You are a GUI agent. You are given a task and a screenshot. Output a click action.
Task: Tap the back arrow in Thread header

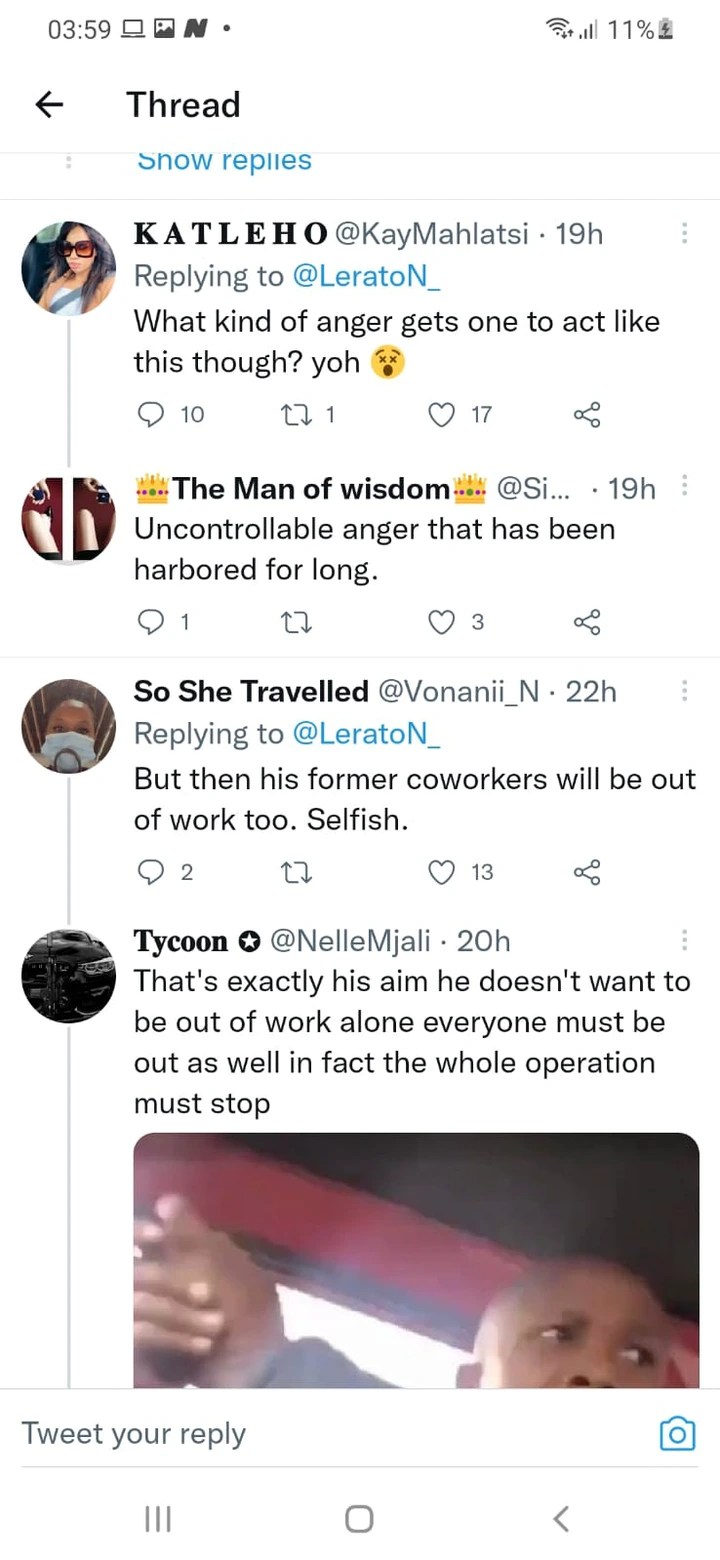tap(49, 105)
